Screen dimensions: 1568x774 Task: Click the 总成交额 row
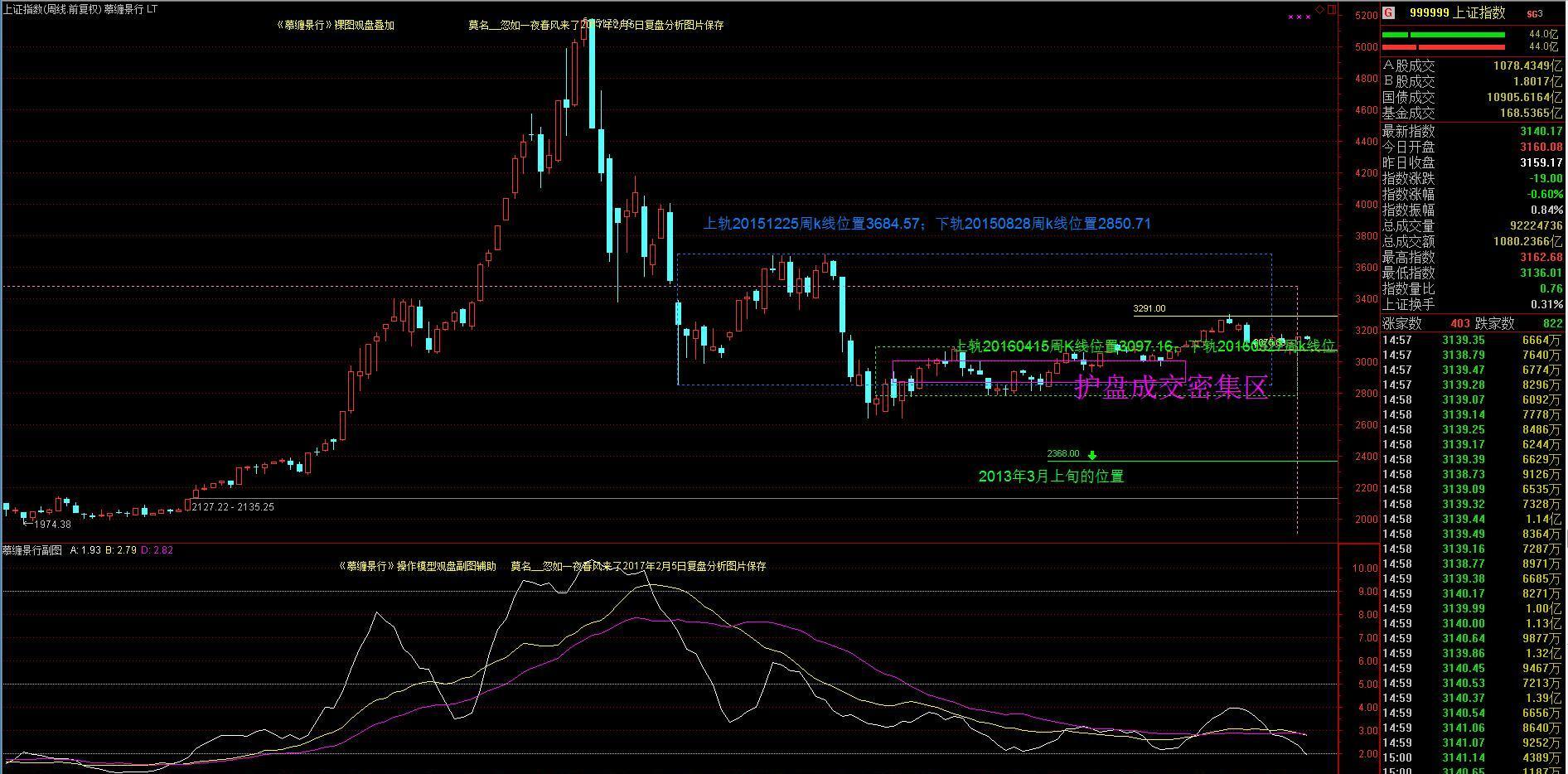coord(1473,241)
